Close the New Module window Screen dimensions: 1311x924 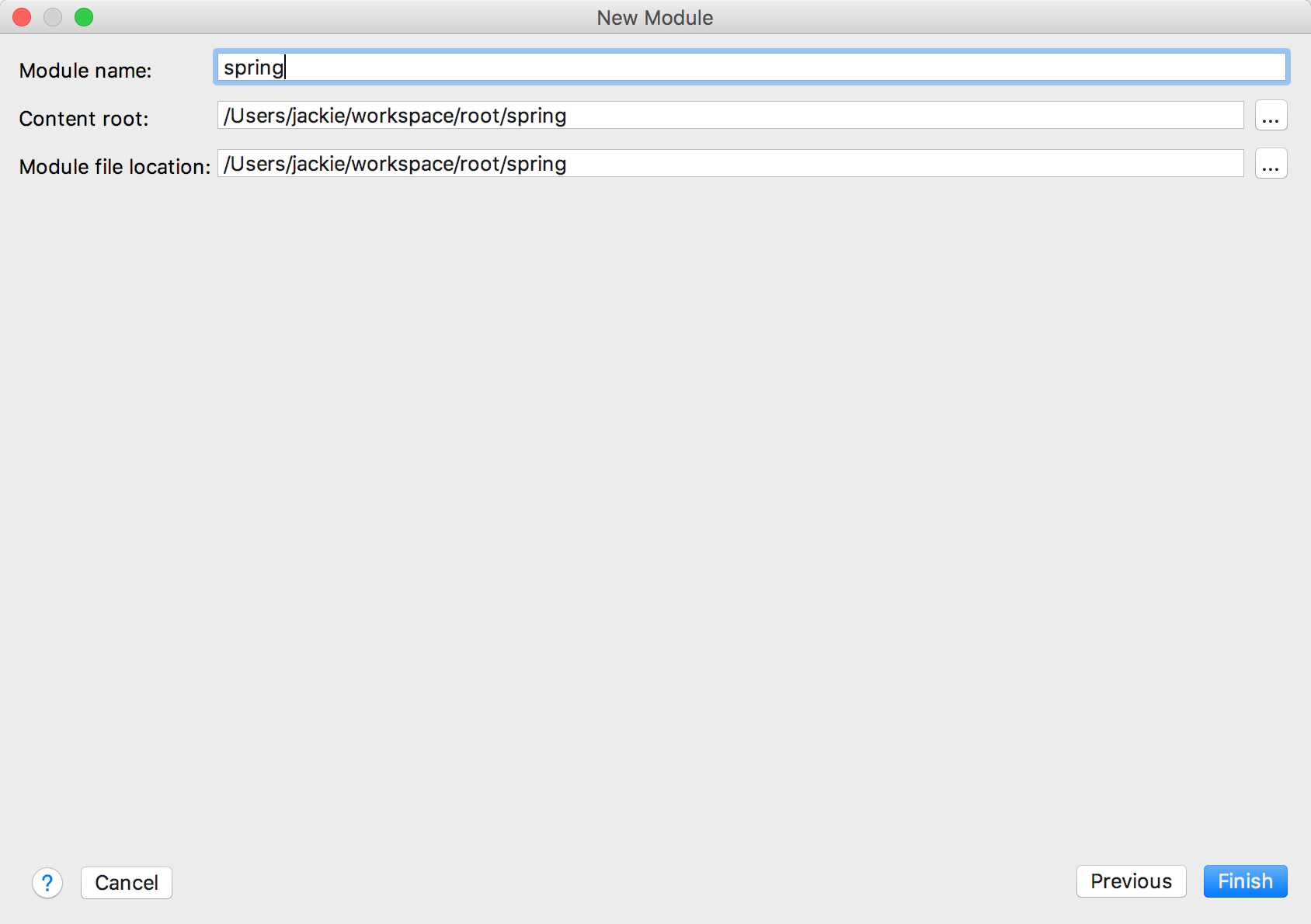22,17
